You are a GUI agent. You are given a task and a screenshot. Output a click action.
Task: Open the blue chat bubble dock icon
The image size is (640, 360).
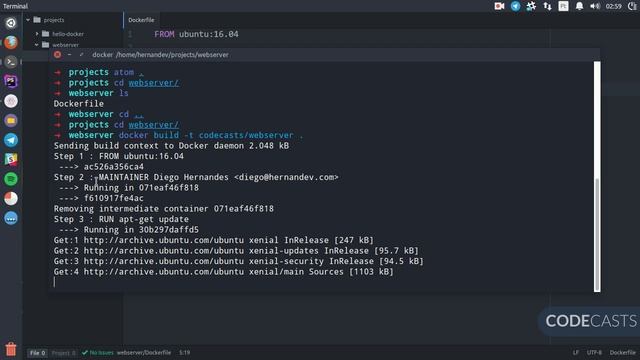[x=11, y=218]
